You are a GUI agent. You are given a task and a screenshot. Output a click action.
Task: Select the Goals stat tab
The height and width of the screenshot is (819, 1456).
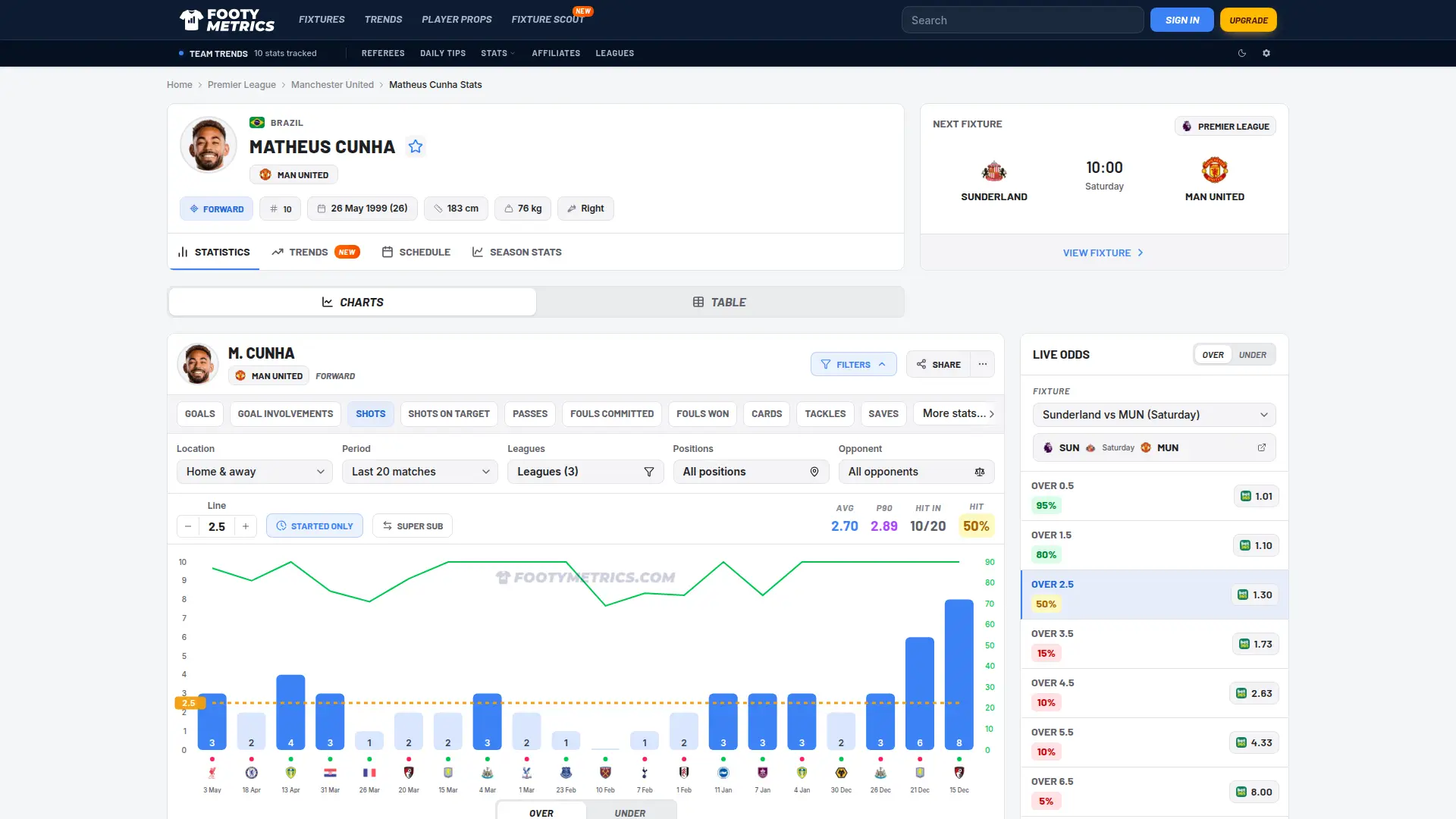coord(200,413)
